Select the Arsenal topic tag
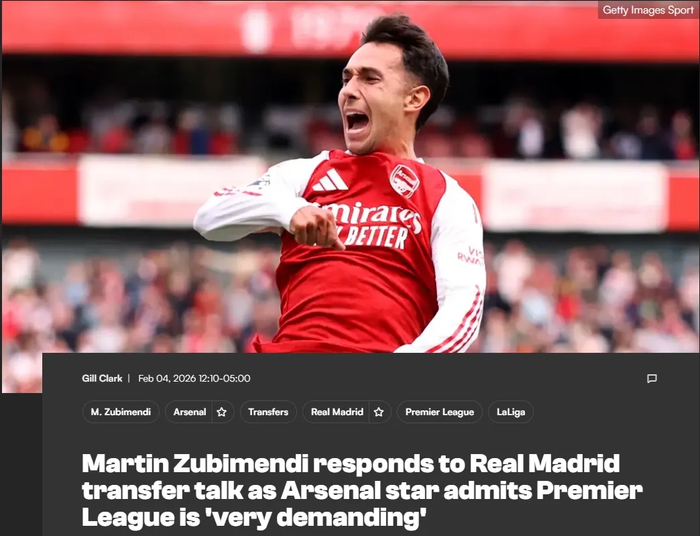Screen dimensions: 700x536 click(189, 412)
